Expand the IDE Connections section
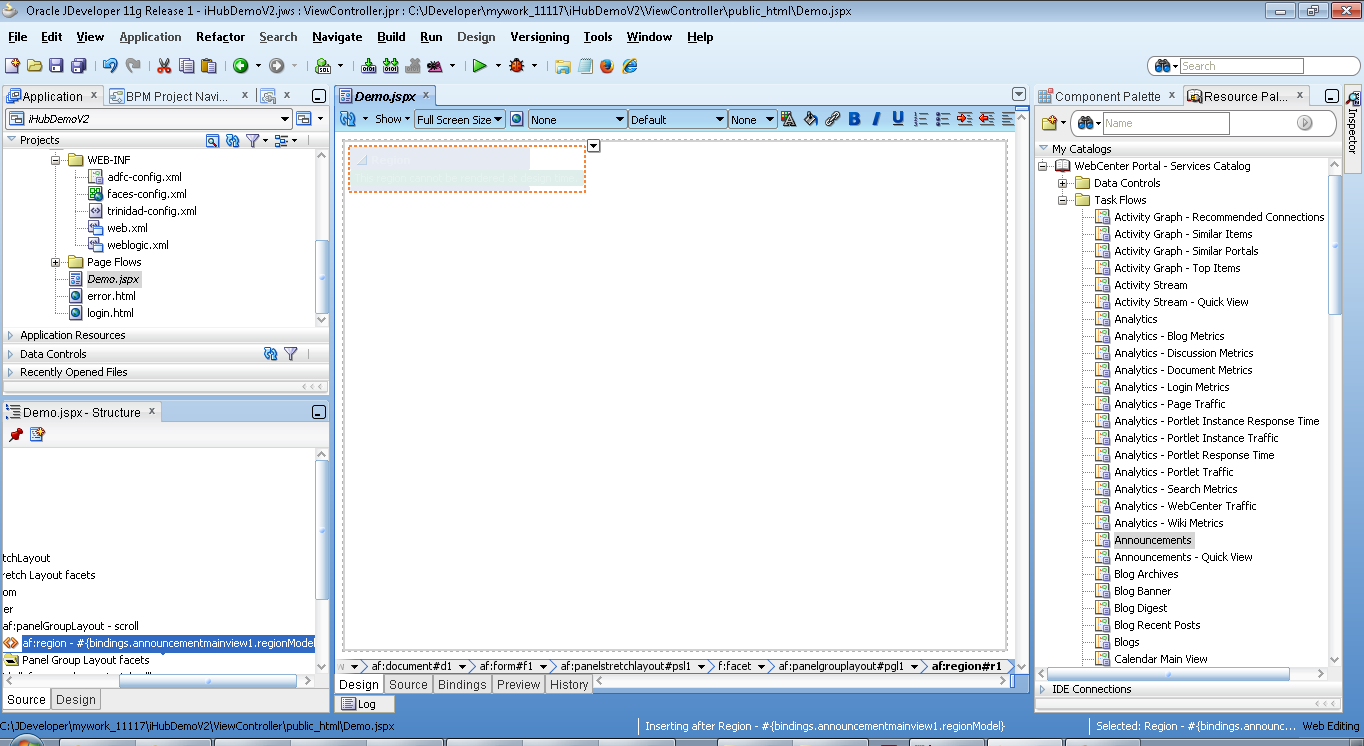Image resolution: width=1364 pixels, height=746 pixels. 1043,689
